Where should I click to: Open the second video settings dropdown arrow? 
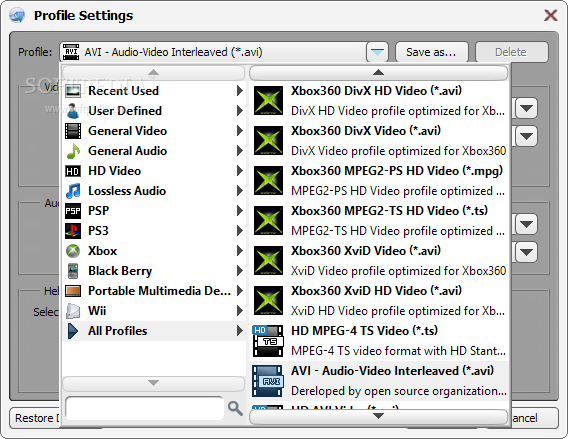pyautogui.click(x=526, y=136)
